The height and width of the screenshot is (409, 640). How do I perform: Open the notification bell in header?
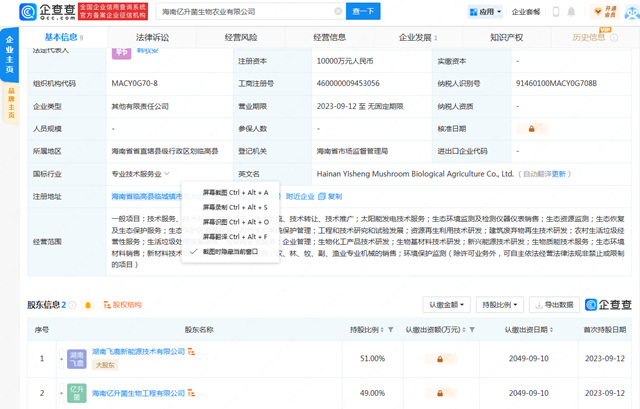[571, 12]
